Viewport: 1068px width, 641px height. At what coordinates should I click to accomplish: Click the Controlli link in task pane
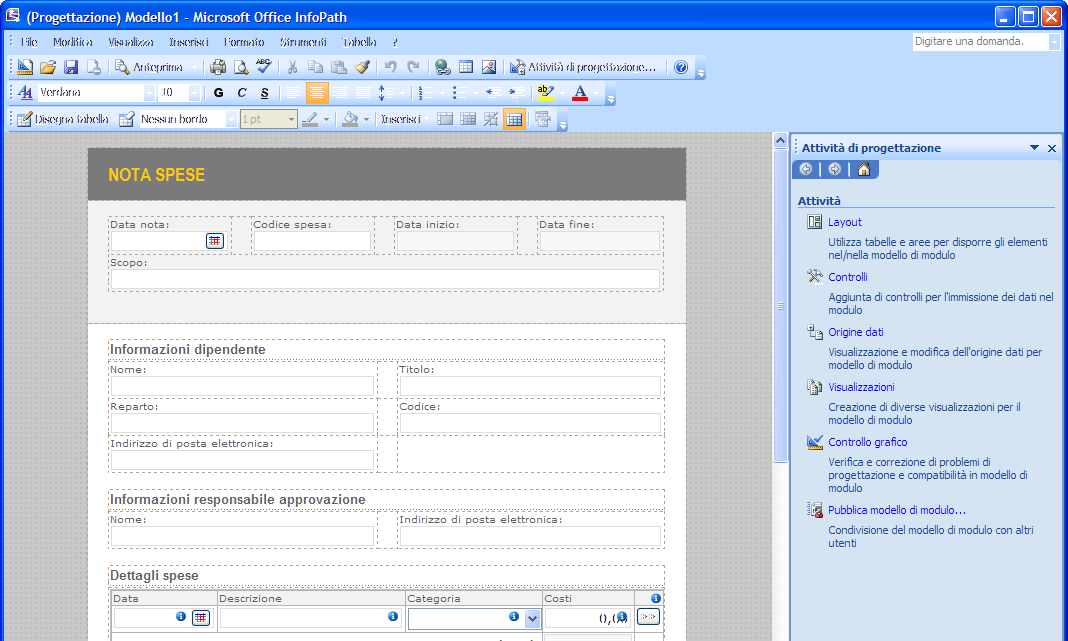847,277
